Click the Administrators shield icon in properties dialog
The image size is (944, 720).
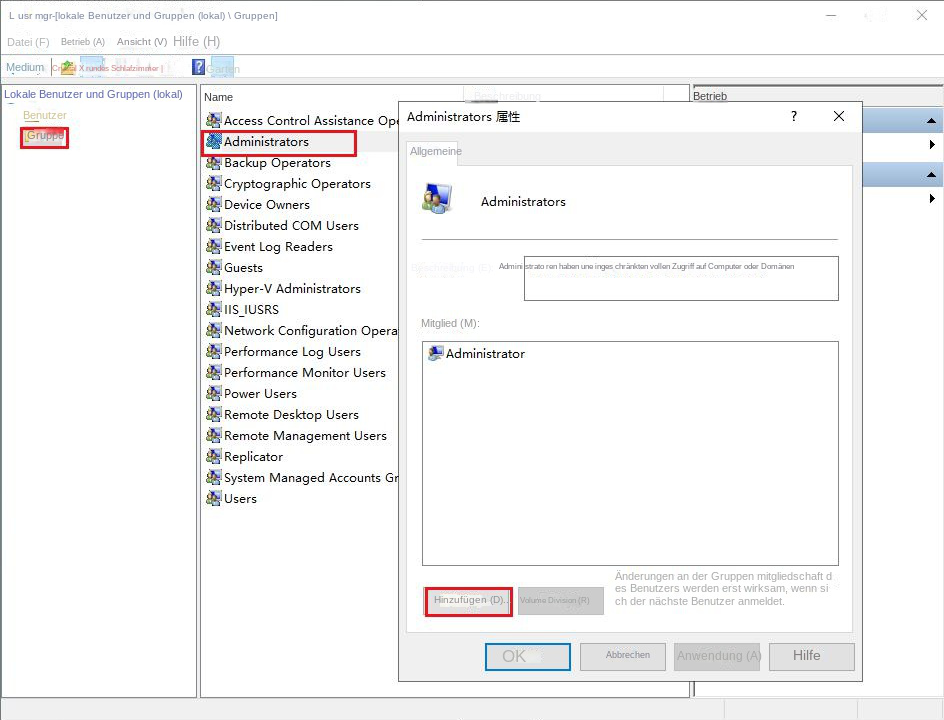pyautogui.click(x=437, y=198)
